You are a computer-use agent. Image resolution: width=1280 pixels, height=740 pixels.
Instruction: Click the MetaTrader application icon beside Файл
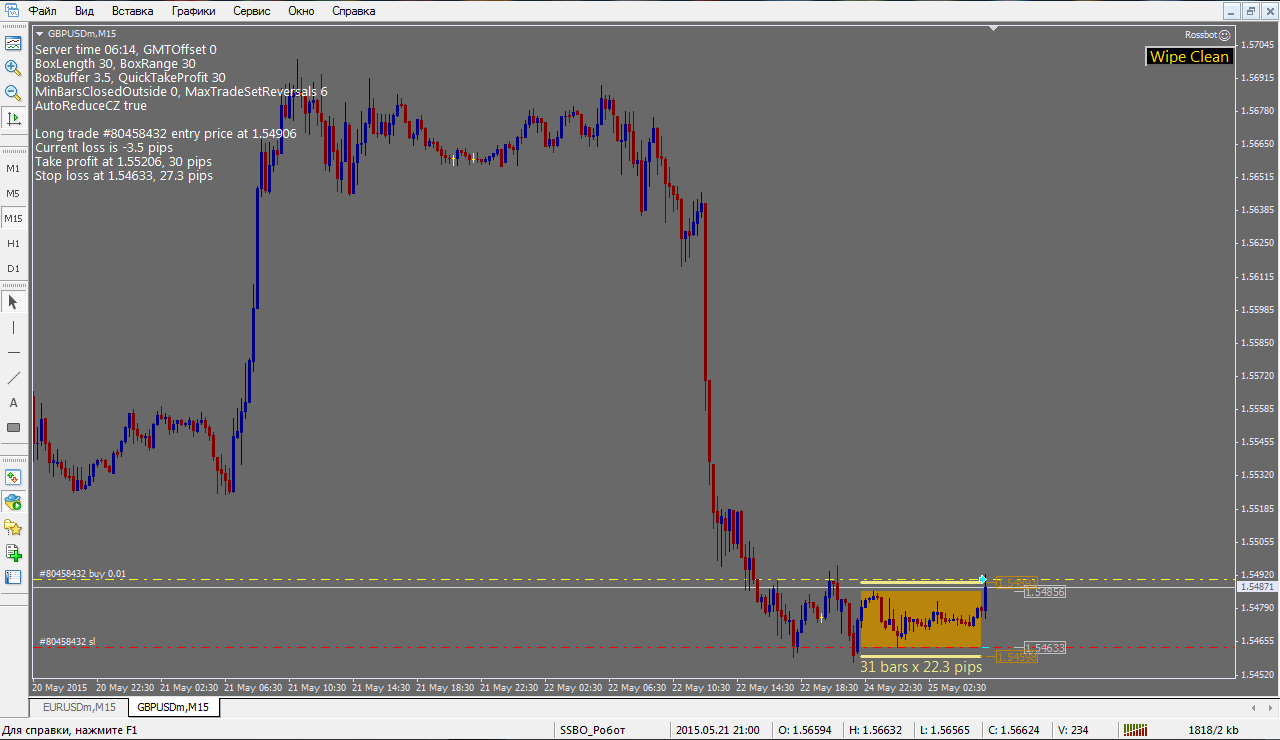pyautogui.click(x=13, y=11)
